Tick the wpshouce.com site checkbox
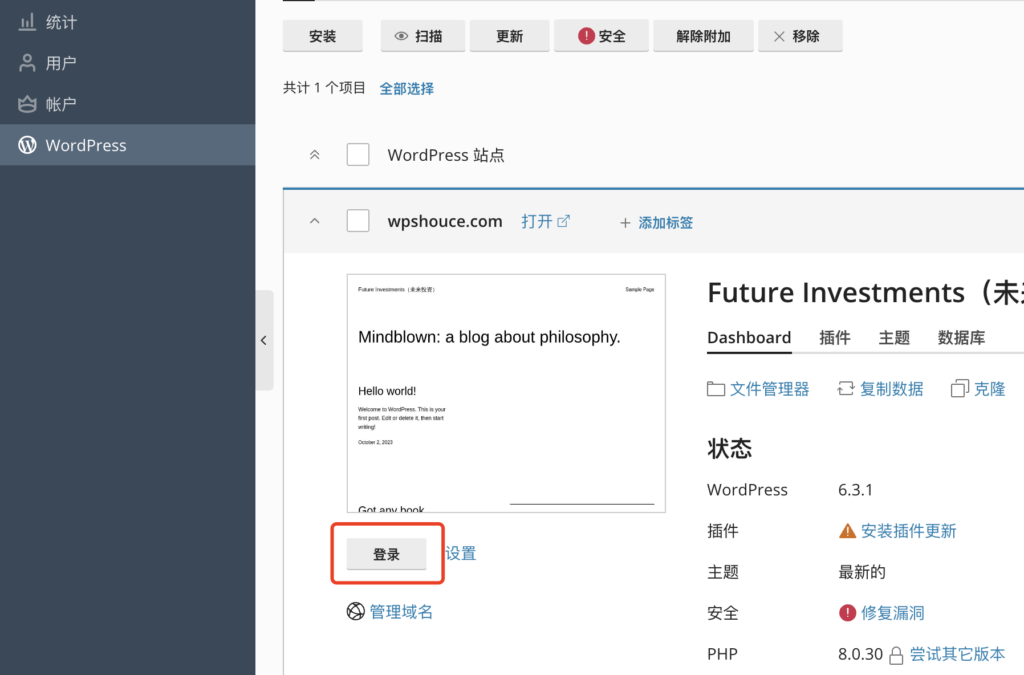The image size is (1024, 675). pos(358,221)
